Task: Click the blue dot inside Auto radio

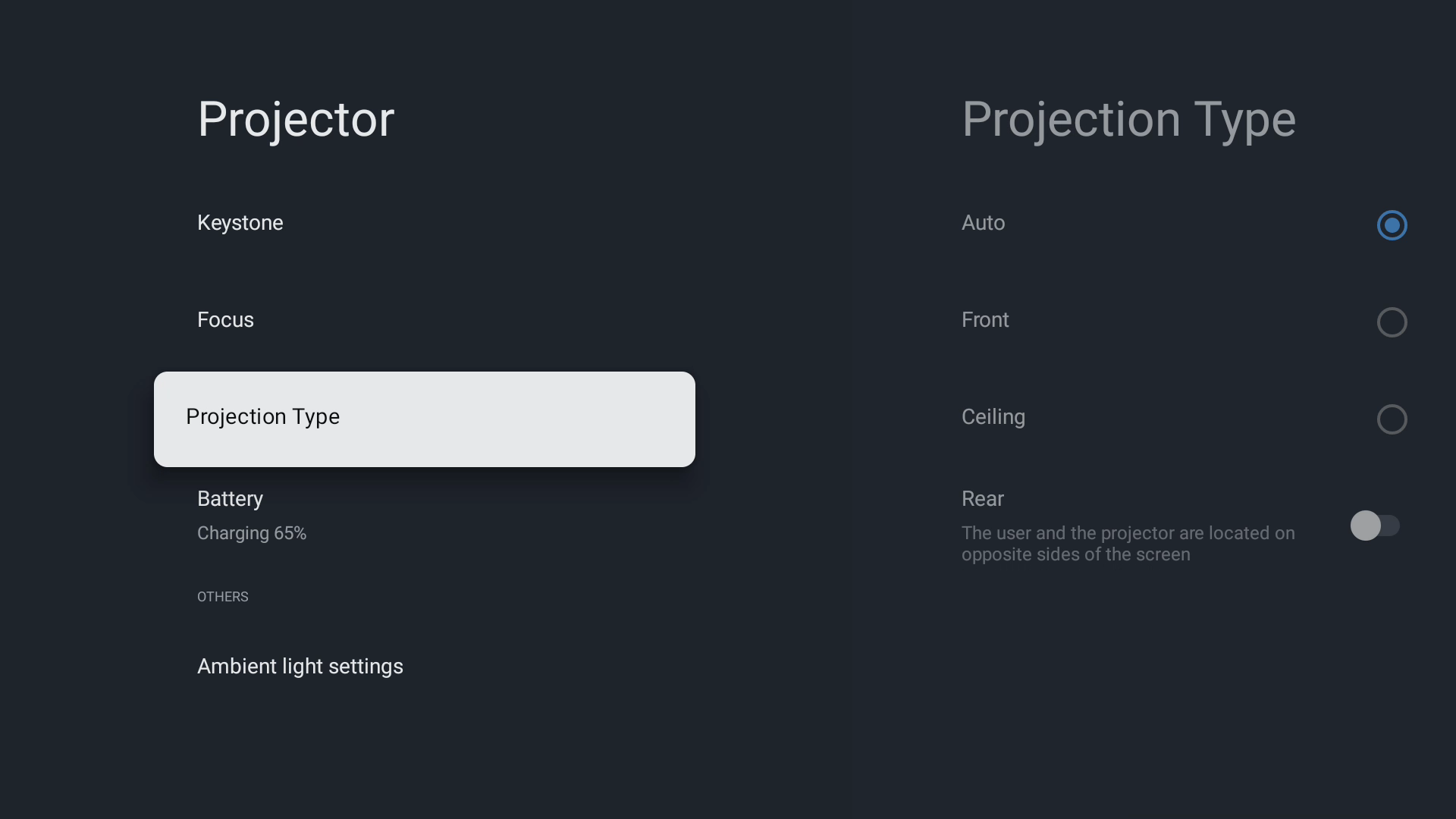Action: coord(1392,225)
